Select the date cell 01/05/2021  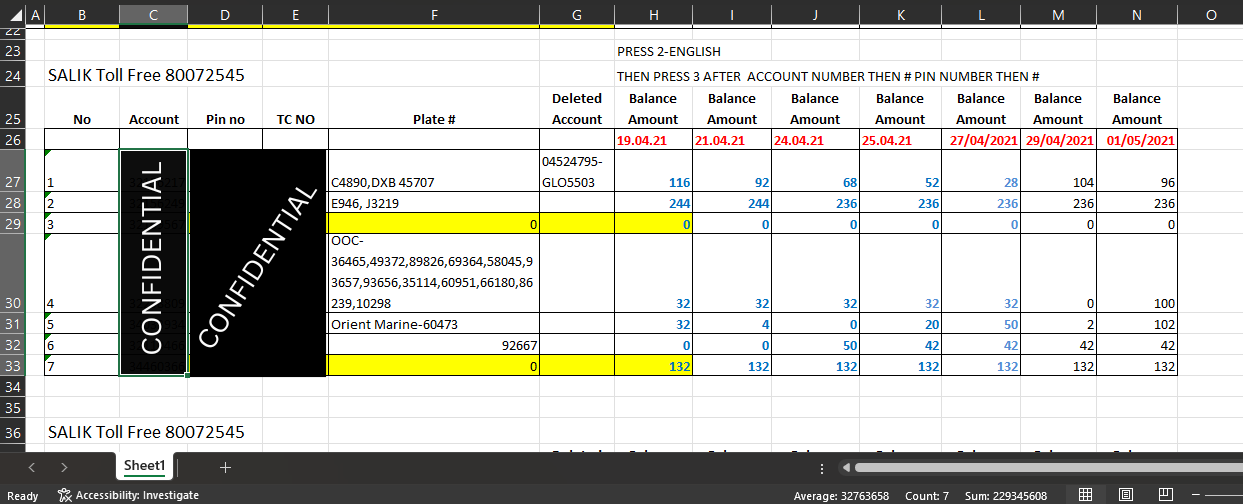pos(1137,140)
